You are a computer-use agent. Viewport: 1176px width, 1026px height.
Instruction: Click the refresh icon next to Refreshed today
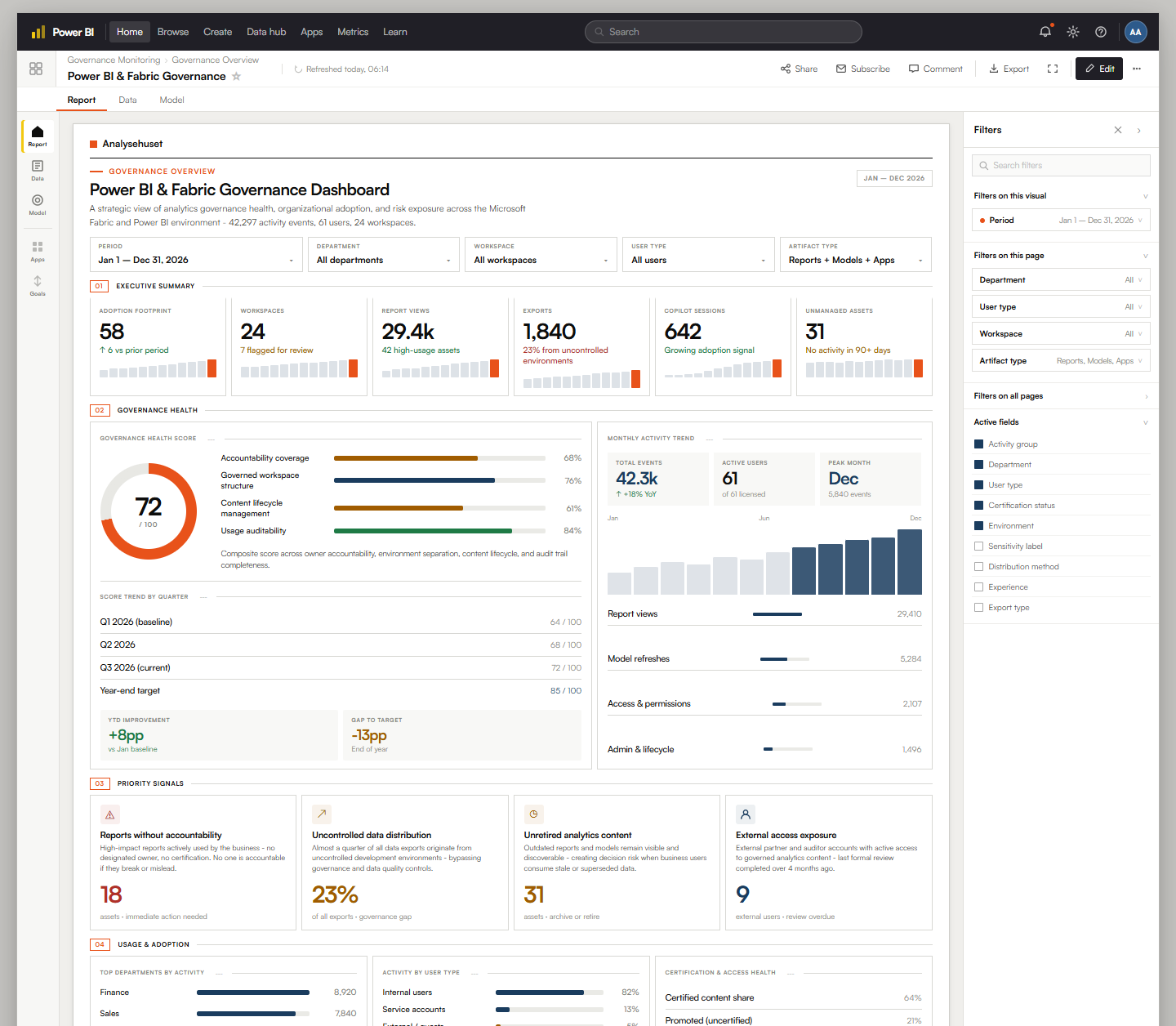[x=298, y=69]
